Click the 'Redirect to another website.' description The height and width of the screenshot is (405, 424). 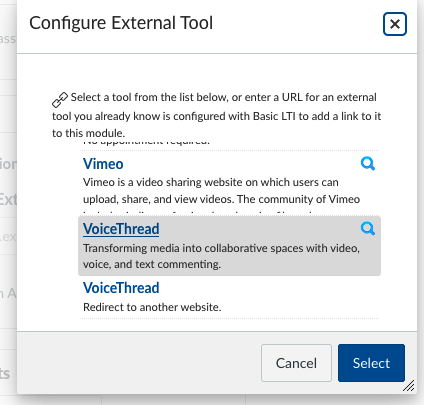coord(152,307)
